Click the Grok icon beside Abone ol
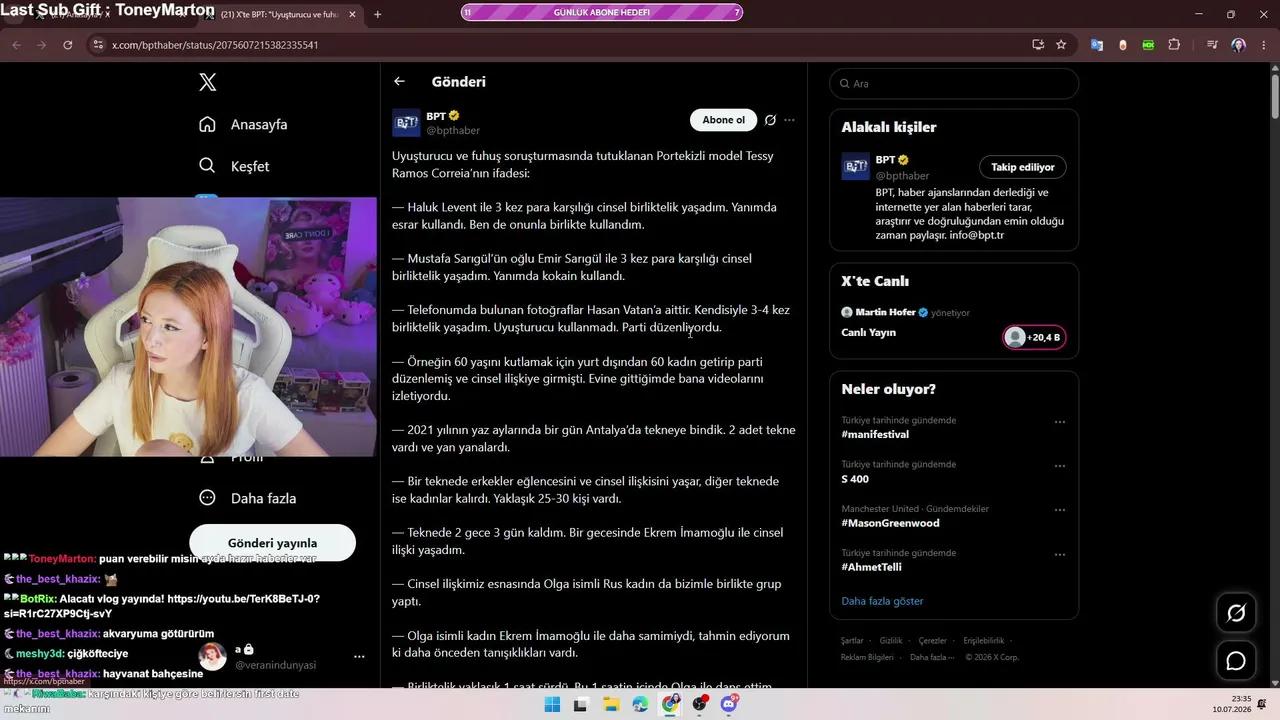Image resolution: width=1280 pixels, height=720 pixels. pos(770,120)
